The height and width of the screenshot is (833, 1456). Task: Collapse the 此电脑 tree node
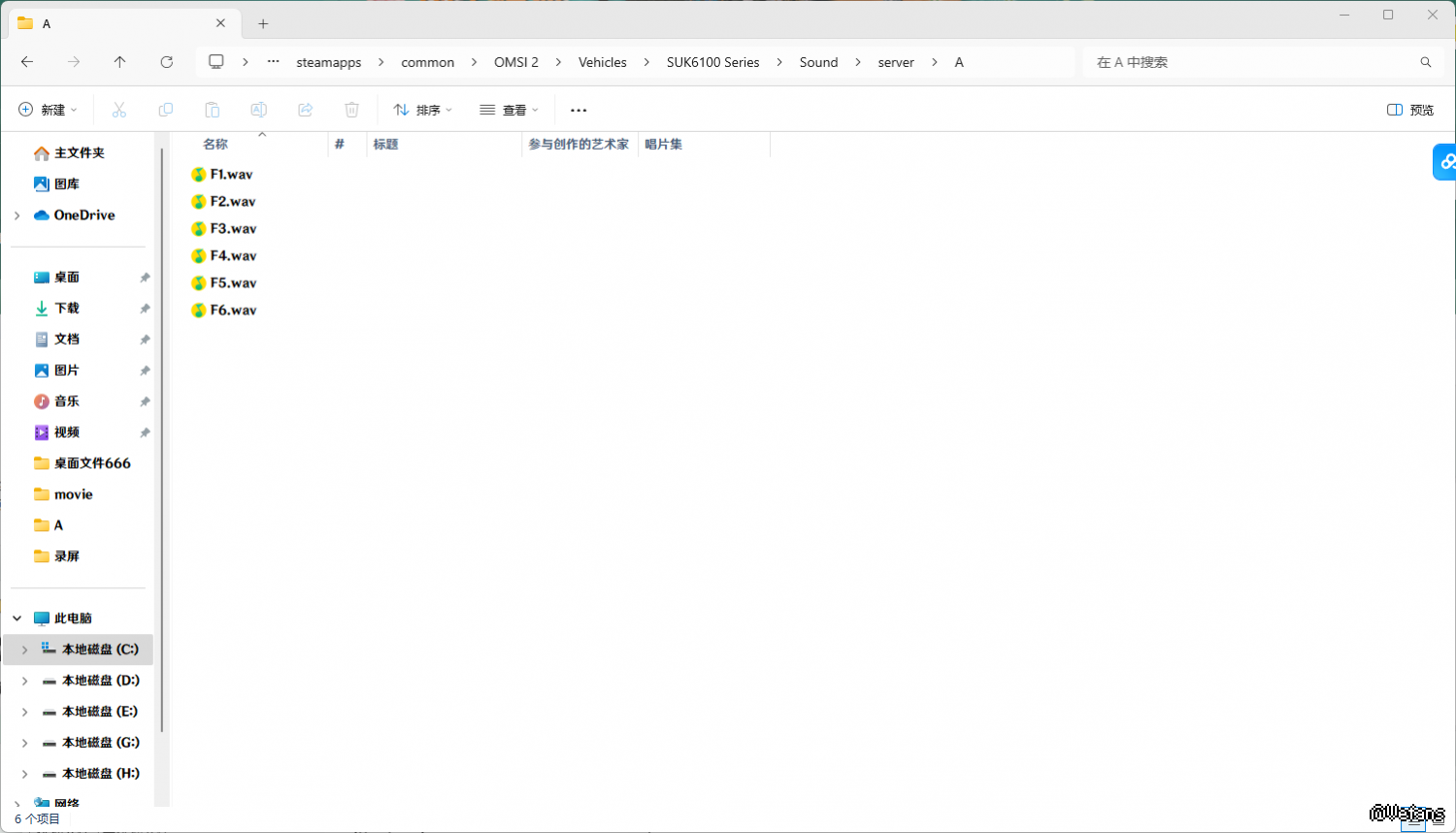[17, 618]
